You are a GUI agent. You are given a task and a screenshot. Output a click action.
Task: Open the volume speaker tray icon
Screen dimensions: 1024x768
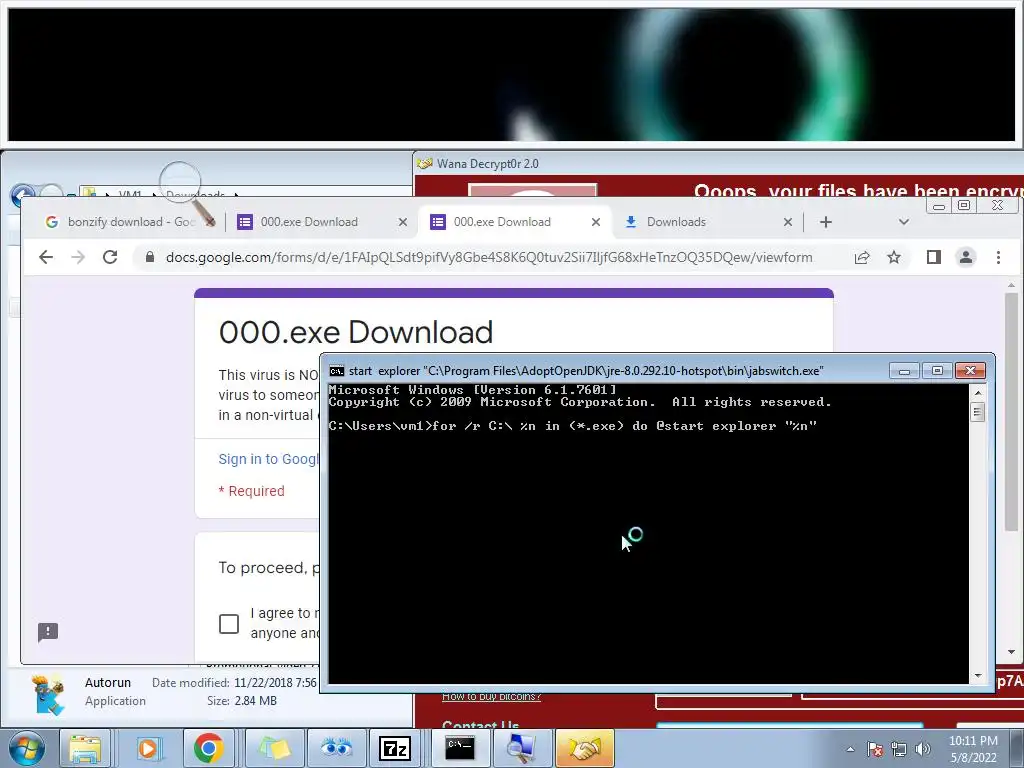point(922,749)
